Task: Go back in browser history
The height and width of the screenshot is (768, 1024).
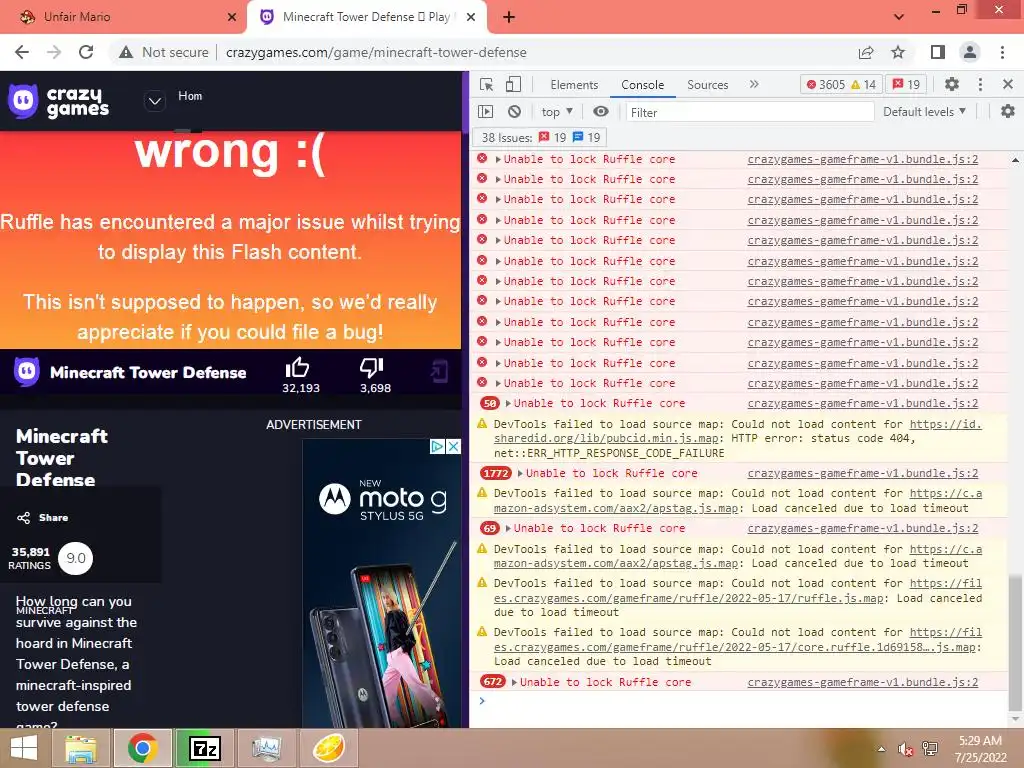Action: pyautogui.click(x=22, y=52)
